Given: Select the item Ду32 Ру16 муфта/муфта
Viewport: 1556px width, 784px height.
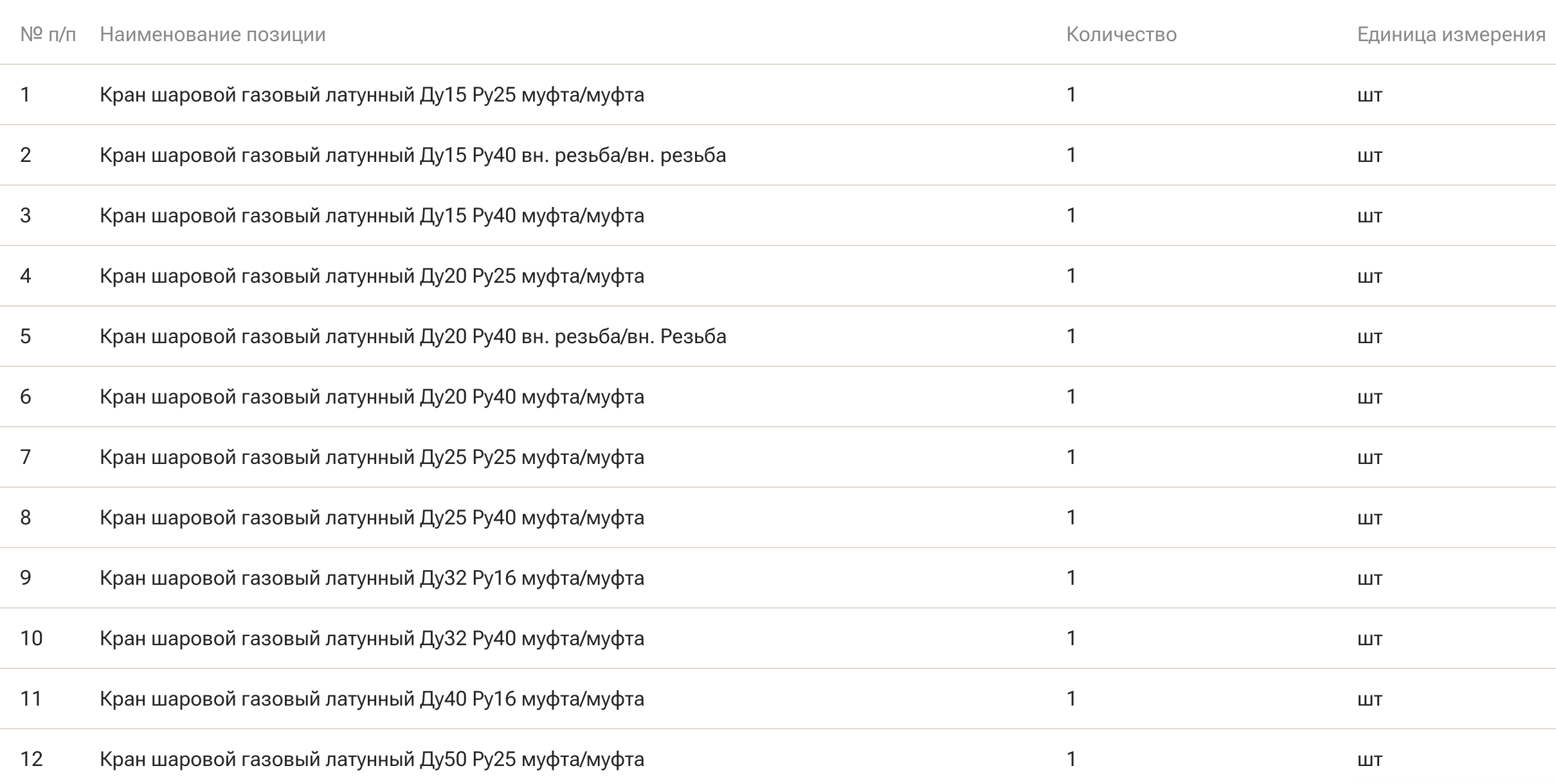Looking at the screenshot, I should click(372, 578).
